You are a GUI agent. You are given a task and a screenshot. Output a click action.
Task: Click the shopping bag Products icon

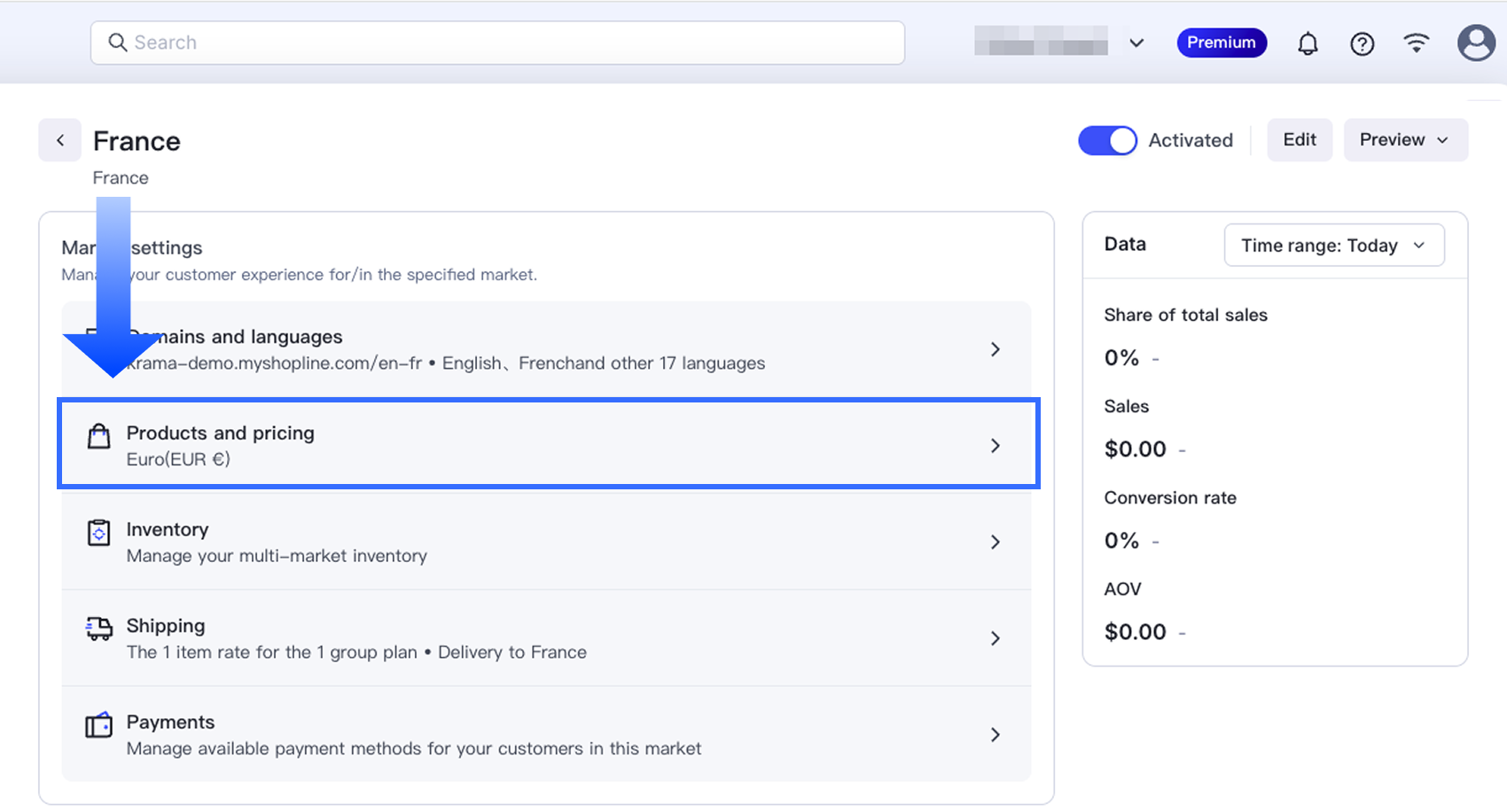(99, 436)
